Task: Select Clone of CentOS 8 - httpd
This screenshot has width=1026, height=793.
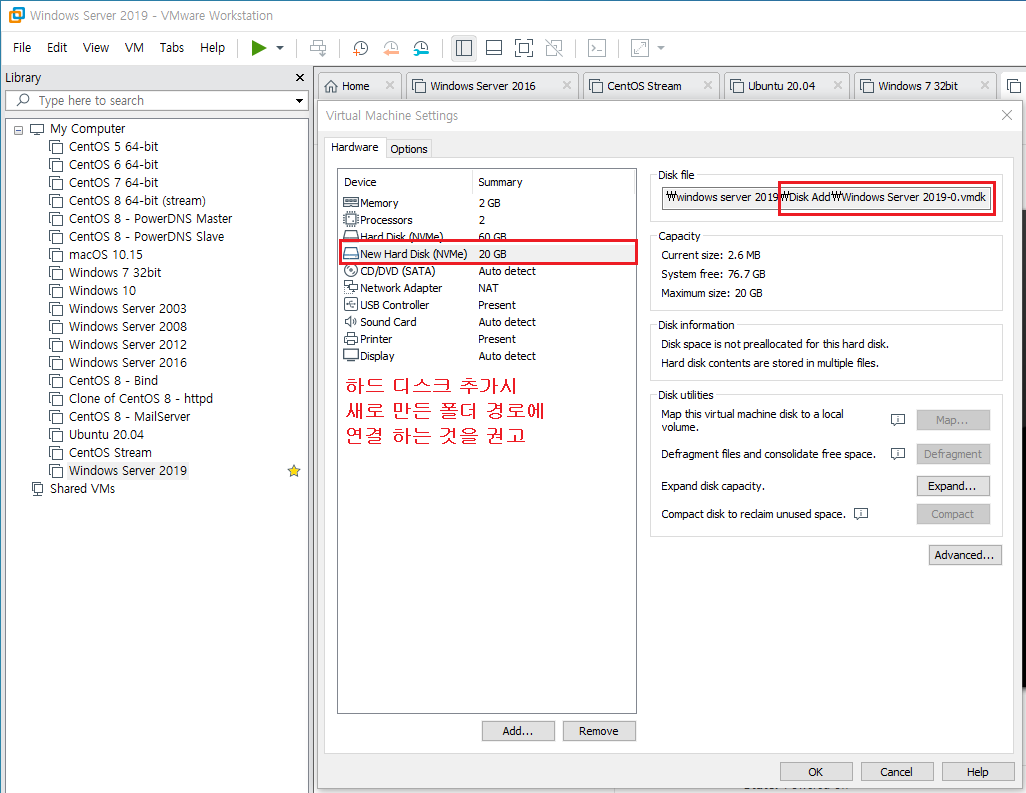Action: click(141, 398)
